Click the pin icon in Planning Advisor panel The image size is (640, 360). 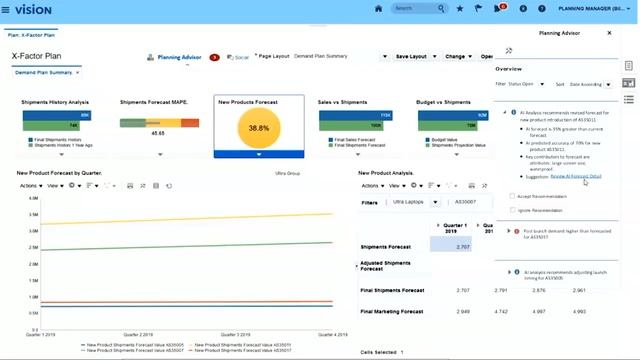[509, 51]
